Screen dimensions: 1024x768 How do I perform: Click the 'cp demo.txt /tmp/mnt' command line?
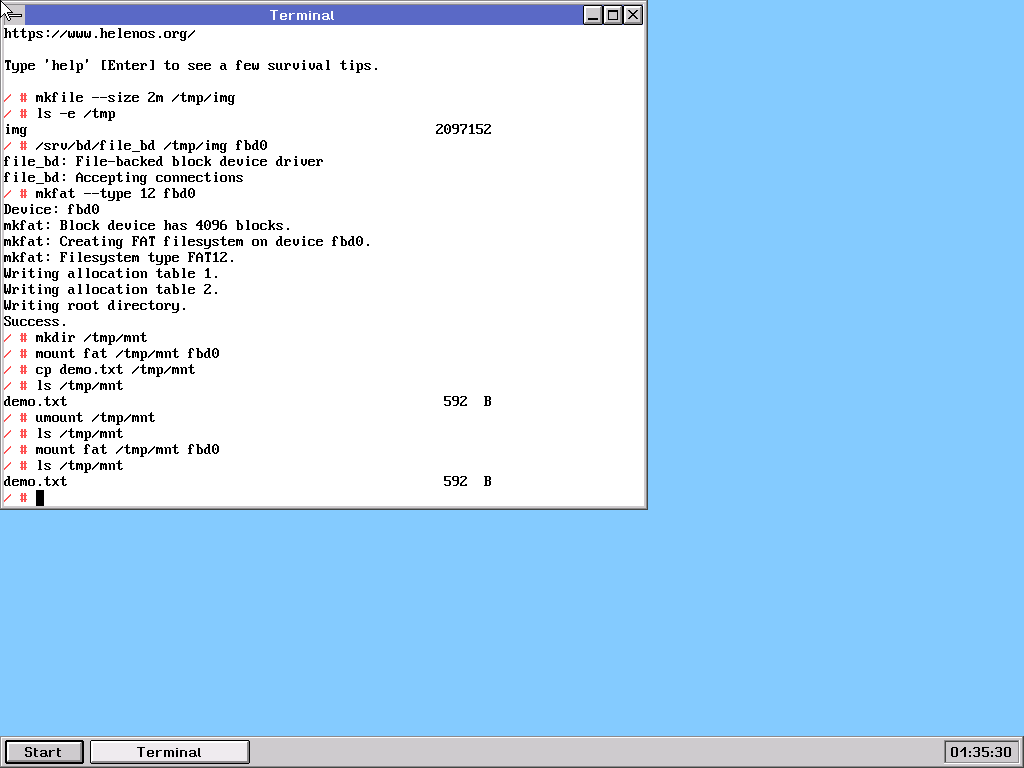[x=116, y=370]
